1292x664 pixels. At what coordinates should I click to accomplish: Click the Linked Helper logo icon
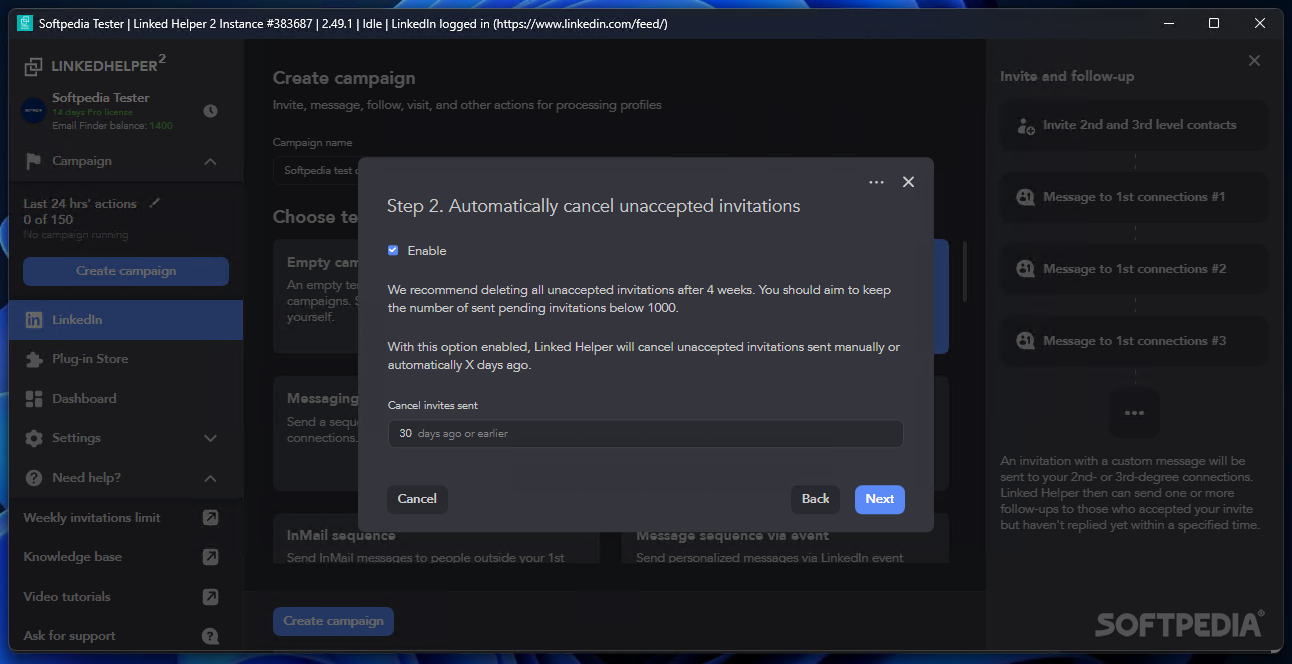tap(34, 67)
